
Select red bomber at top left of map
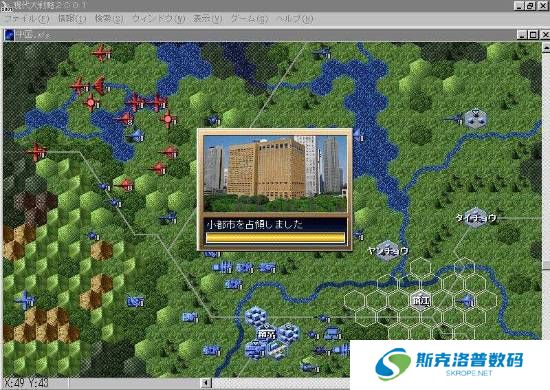(102, 53)
